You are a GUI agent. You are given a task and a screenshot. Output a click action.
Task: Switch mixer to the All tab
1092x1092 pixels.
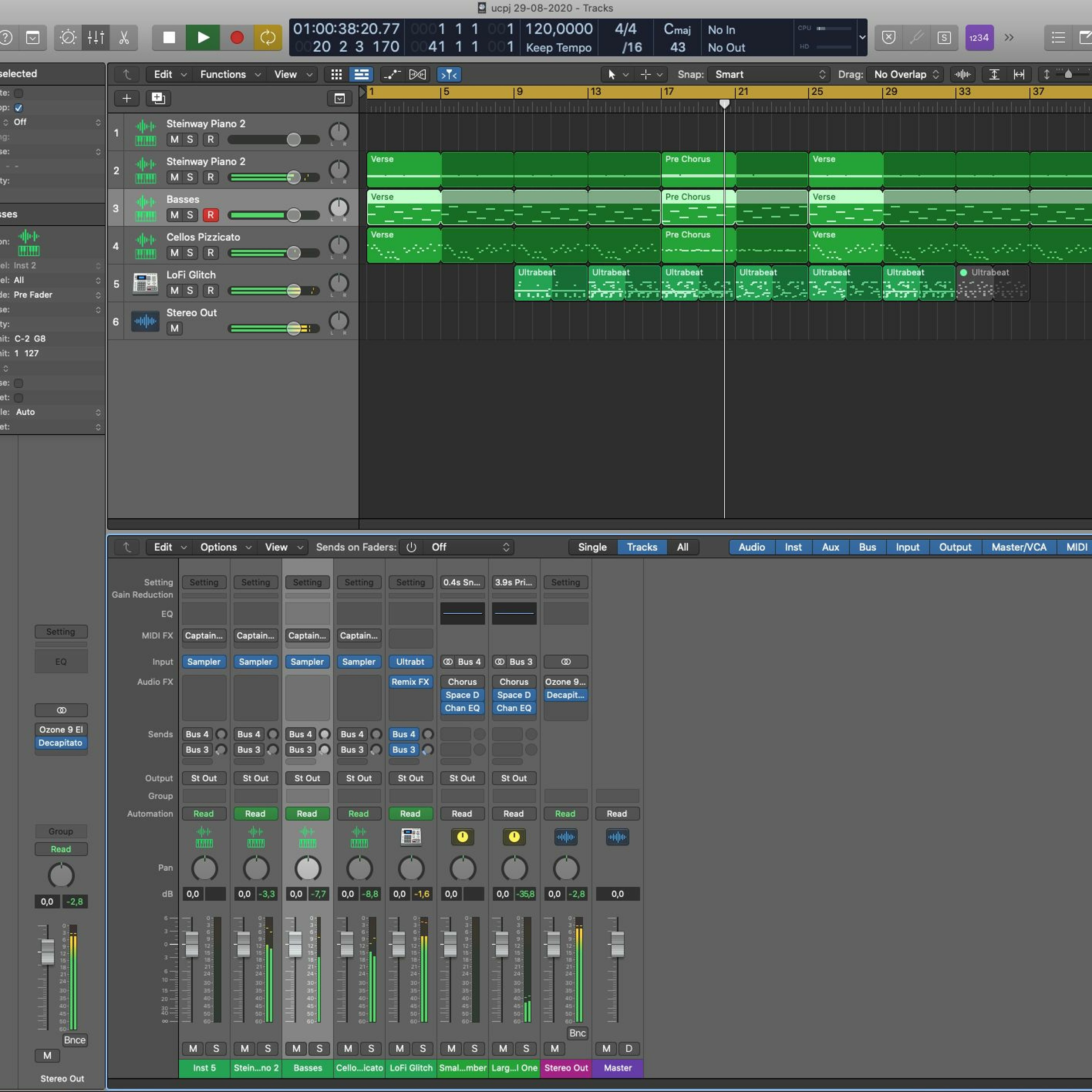[x=682, y=547]
